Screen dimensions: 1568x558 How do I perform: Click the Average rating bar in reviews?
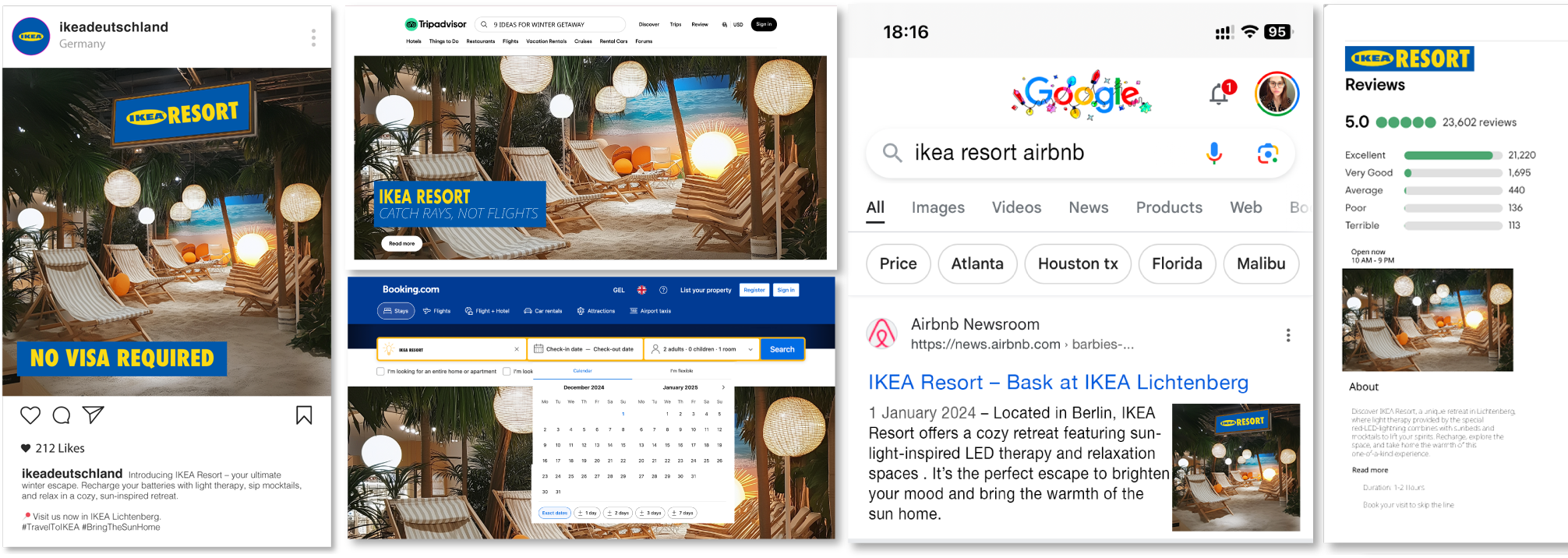(1453, 190)
